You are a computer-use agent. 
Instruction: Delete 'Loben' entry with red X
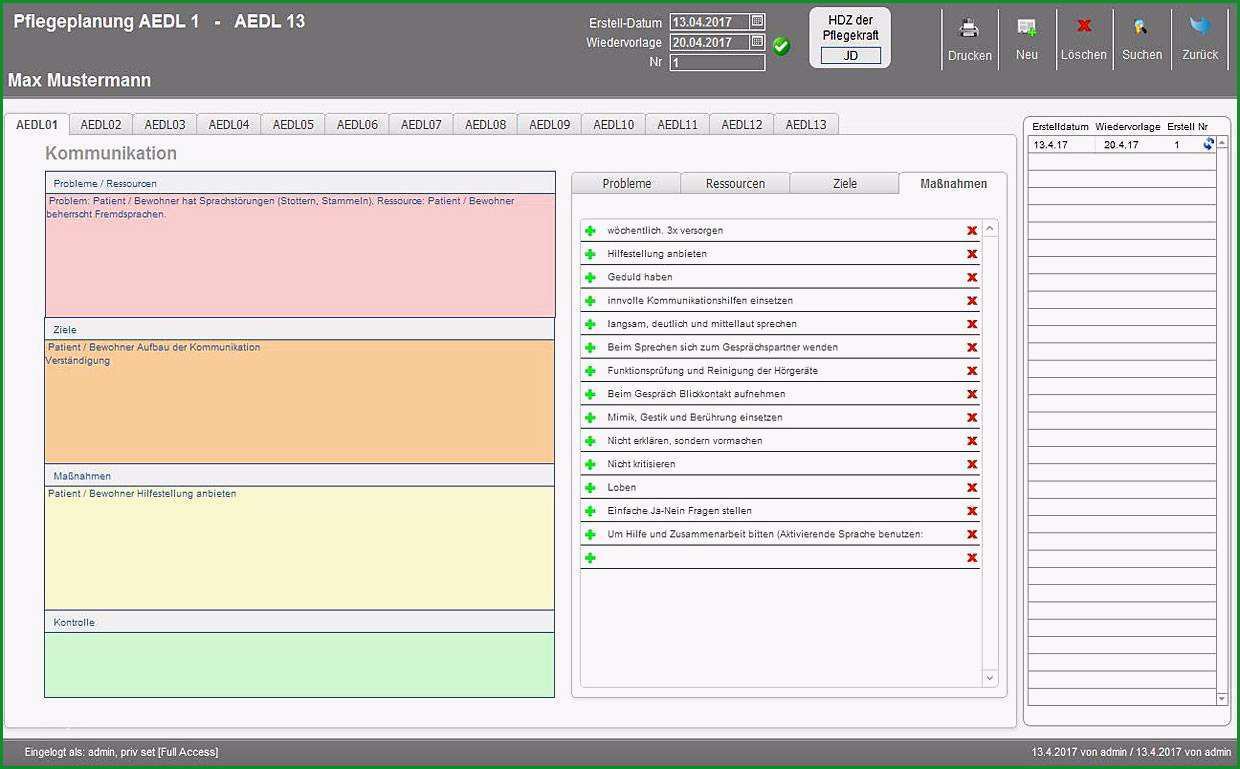(972, 488)
